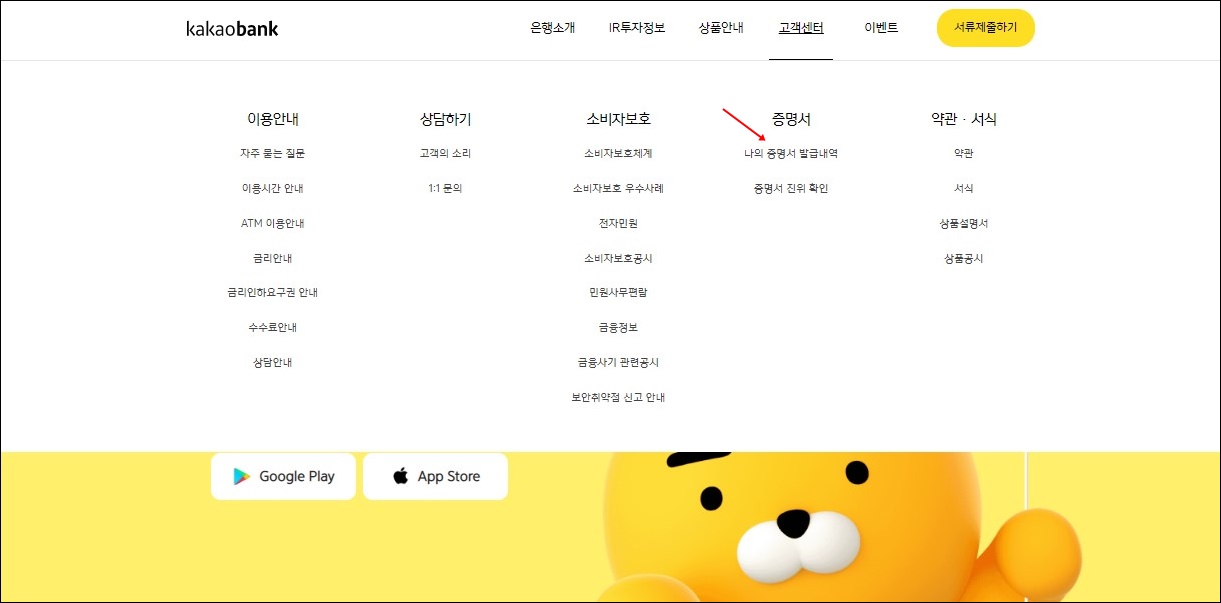The width and height of the screenshot is (1221, 603).
Task: Open ATM 이용안내
Action: tap(273, 224)
